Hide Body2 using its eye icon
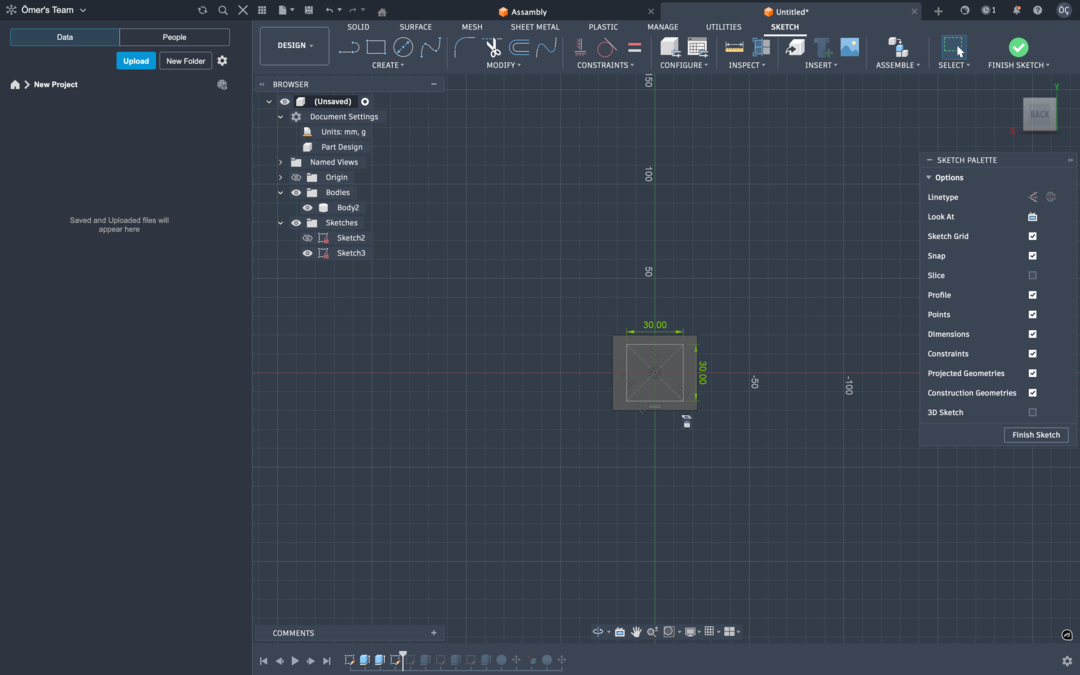 (x=307, y=208)
